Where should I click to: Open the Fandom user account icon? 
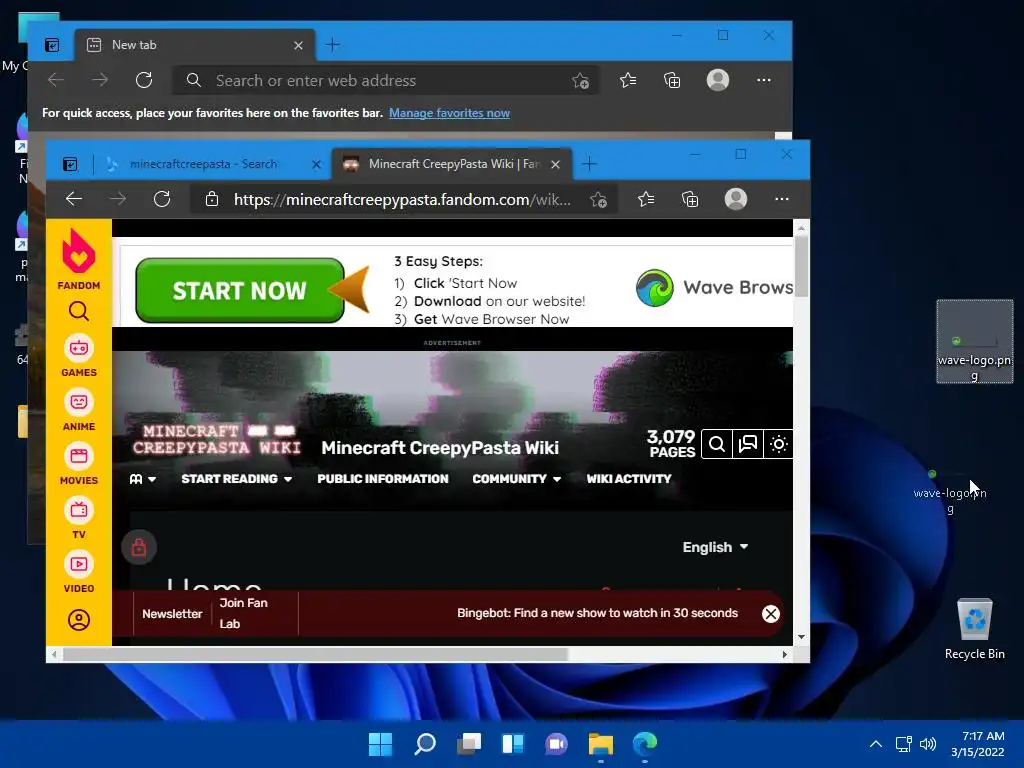point(78,620)
